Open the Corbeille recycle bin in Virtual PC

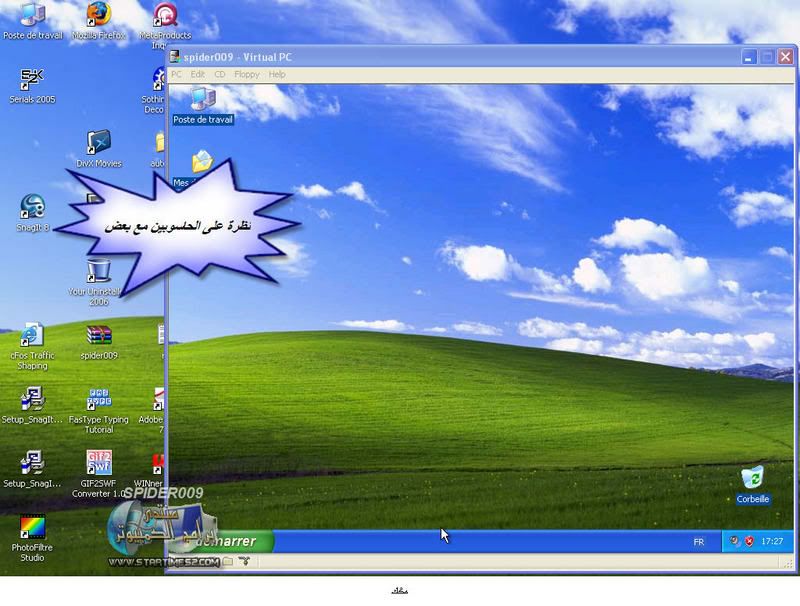753,485
